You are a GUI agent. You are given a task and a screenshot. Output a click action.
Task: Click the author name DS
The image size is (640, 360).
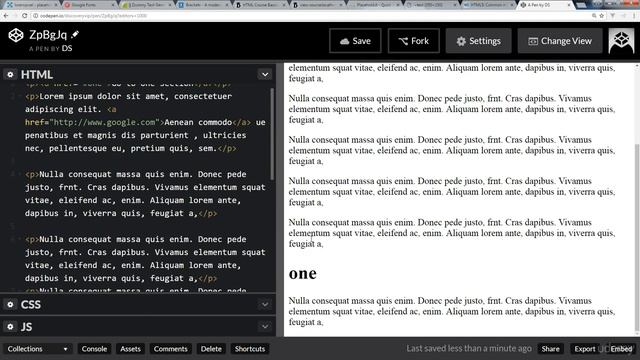(x=67, y=48)
